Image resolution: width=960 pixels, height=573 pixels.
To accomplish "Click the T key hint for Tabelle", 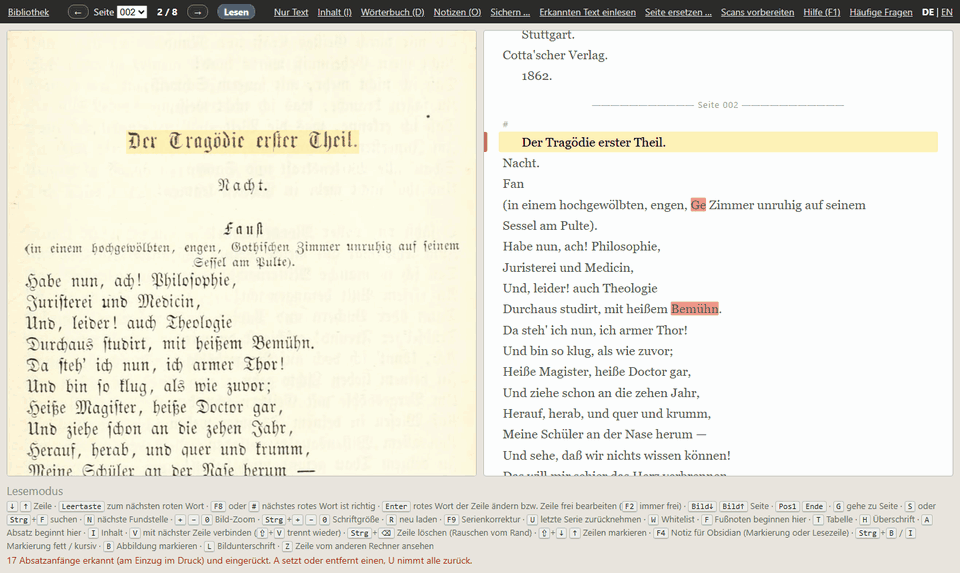I will click(x=819, y=520).
